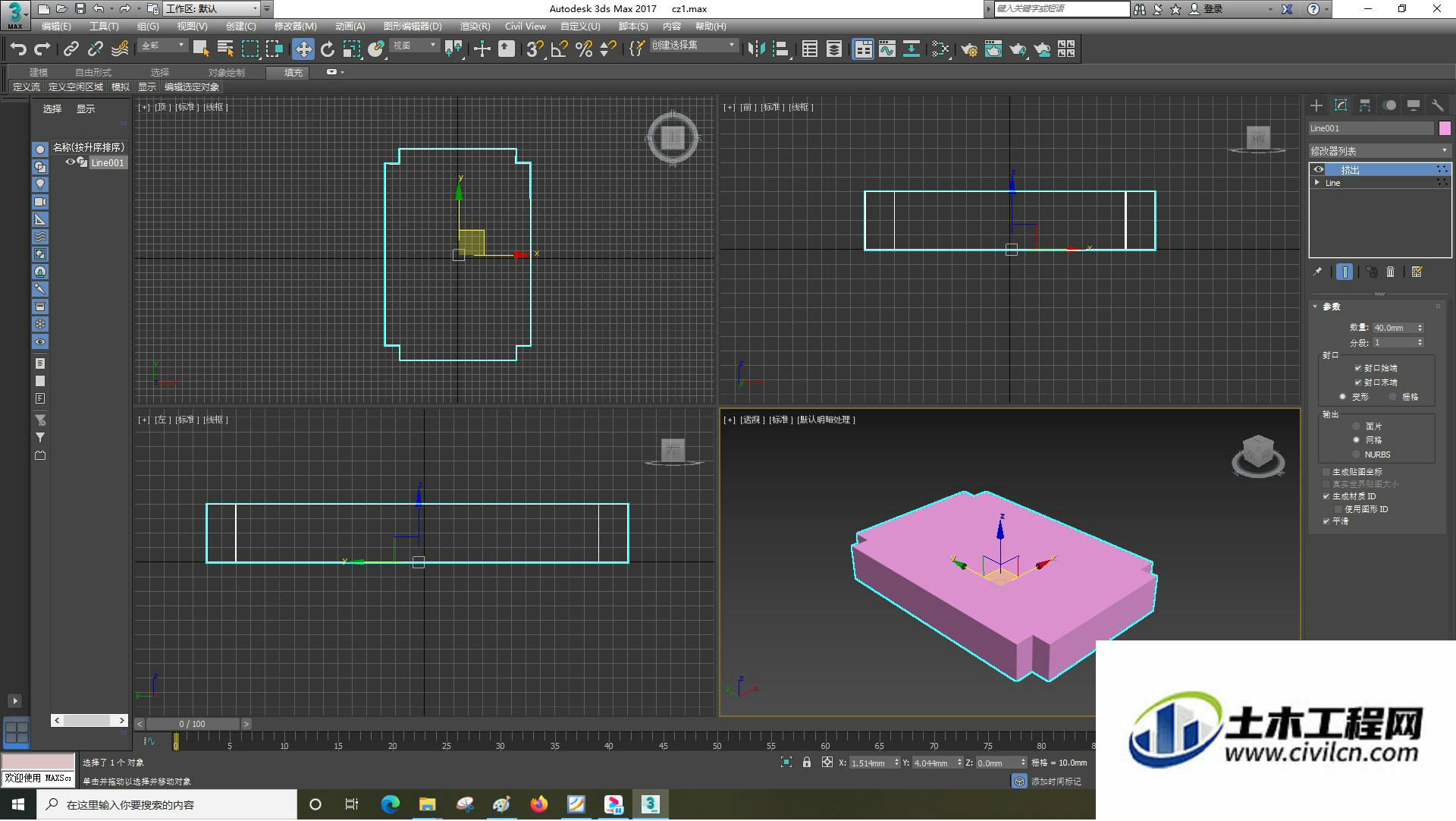Activate the Select and Link chain icon
Image resolution: width=1456 pixels, height=821 pixels.
[x=71, y=49]
